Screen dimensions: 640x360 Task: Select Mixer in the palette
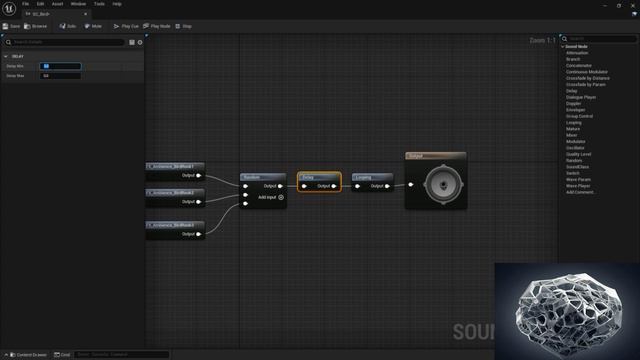click(571, 135)
